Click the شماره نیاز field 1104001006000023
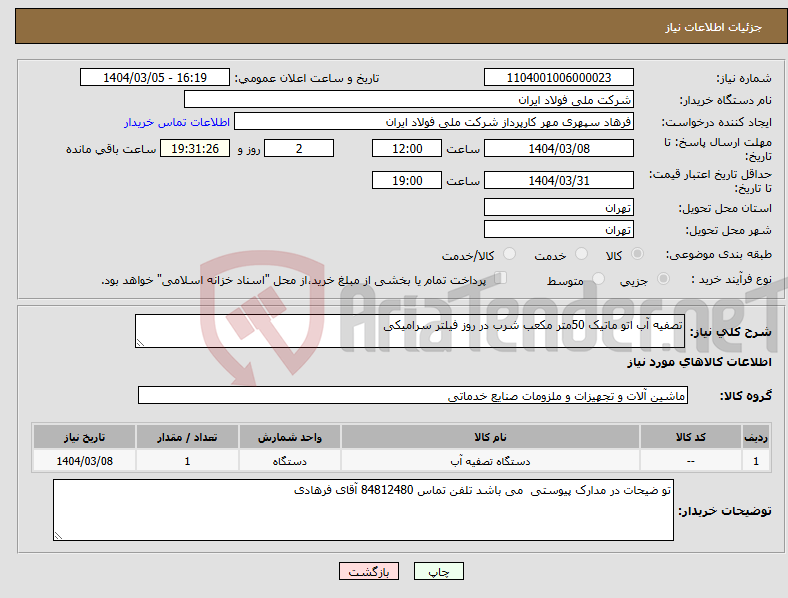Image resolution: width=788 pixels, height=598 pixels. (x=558, y=77)
